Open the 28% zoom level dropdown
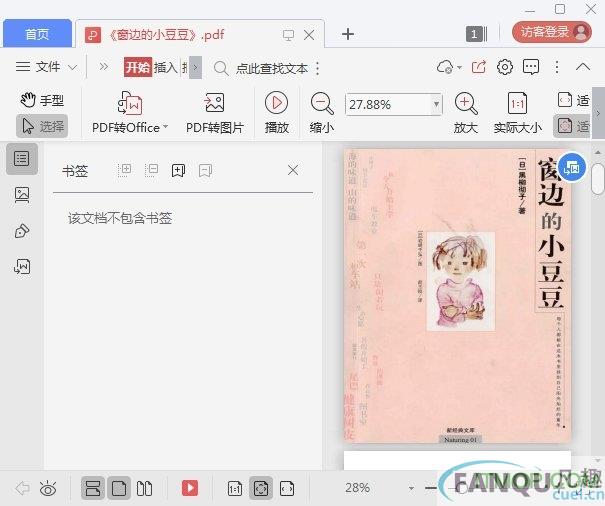Viewport: 605px width, 506px height. click(x=411, y=489)
